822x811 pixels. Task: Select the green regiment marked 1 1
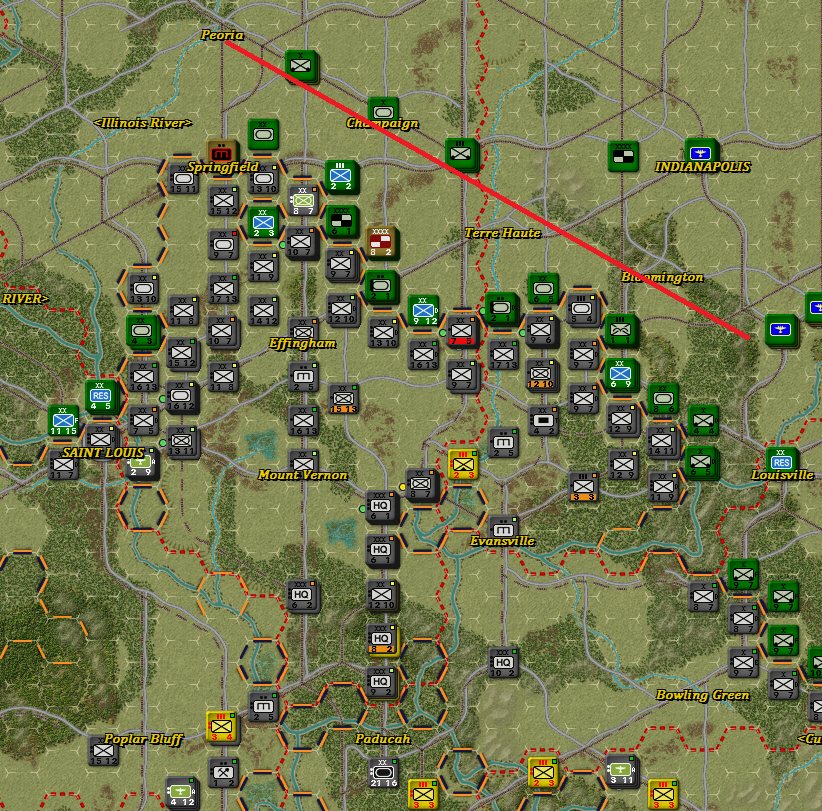pos(620,330)
